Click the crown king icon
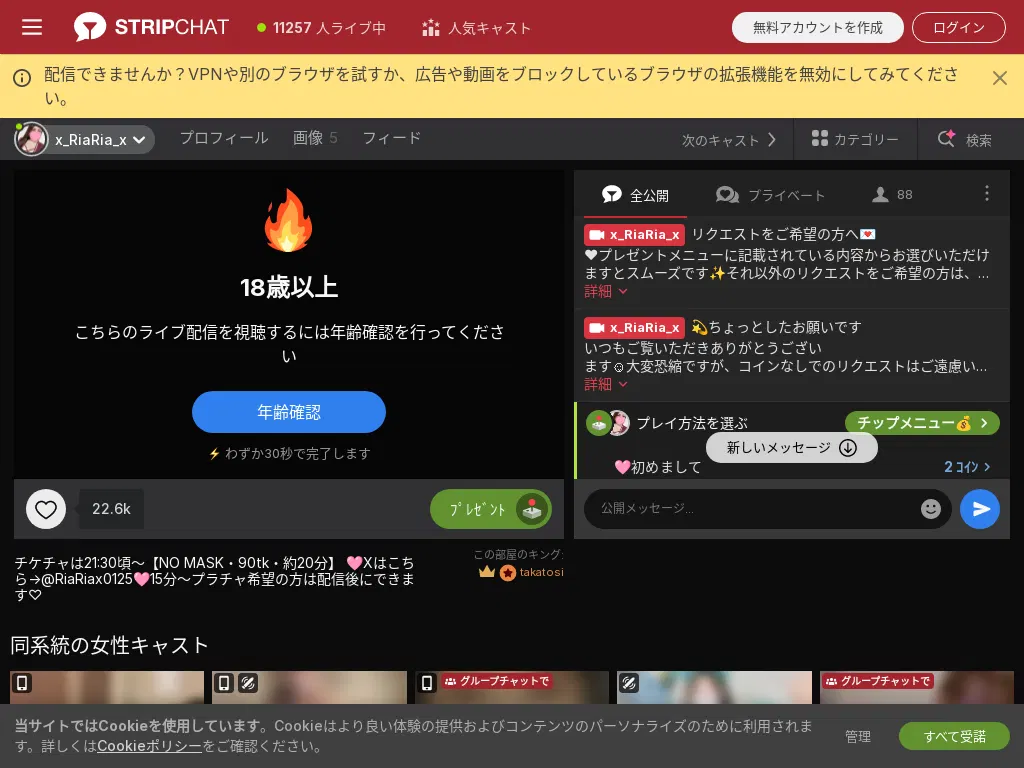 click(487, 572)
